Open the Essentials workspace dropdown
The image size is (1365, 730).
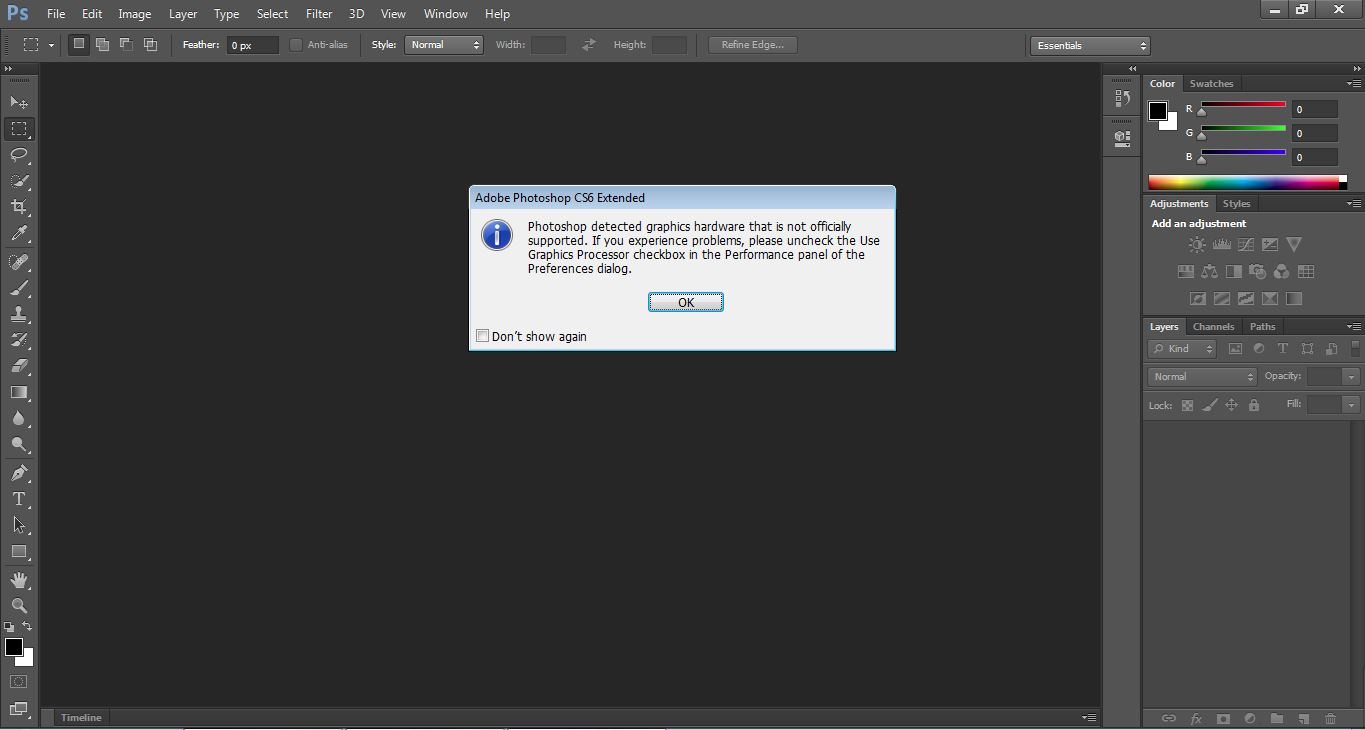(1090, 46)
